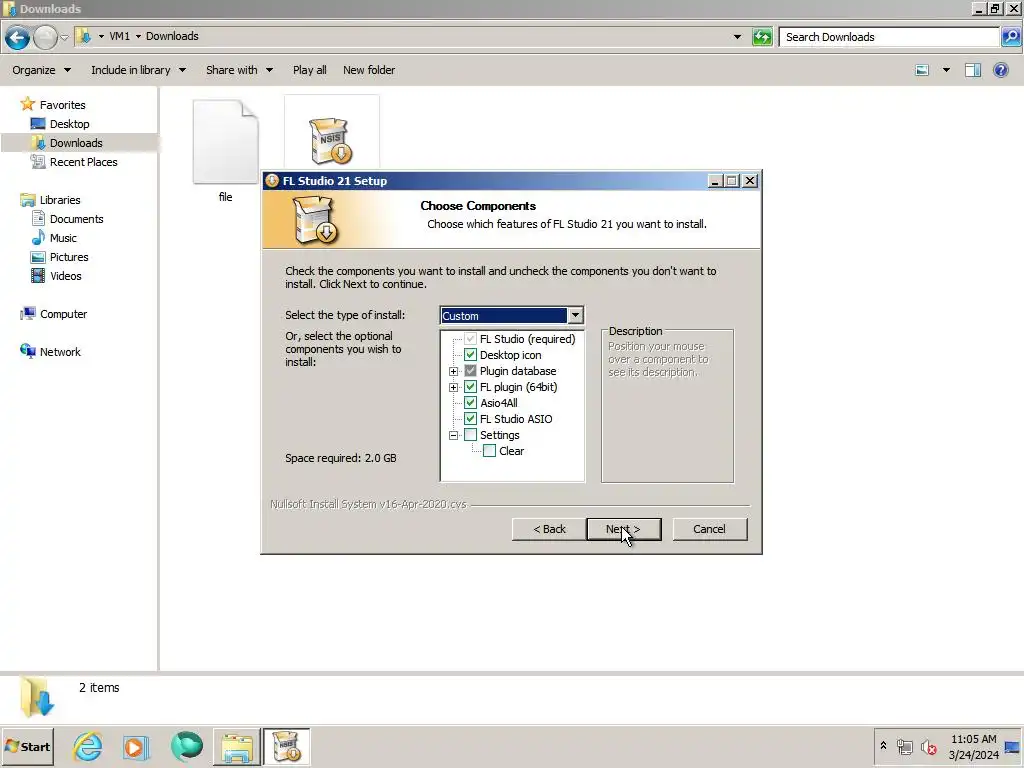Click Downloads in the address breadcrumb
Image resolution: width=1024 pixels, height=768 pixels.
(172, 36)
